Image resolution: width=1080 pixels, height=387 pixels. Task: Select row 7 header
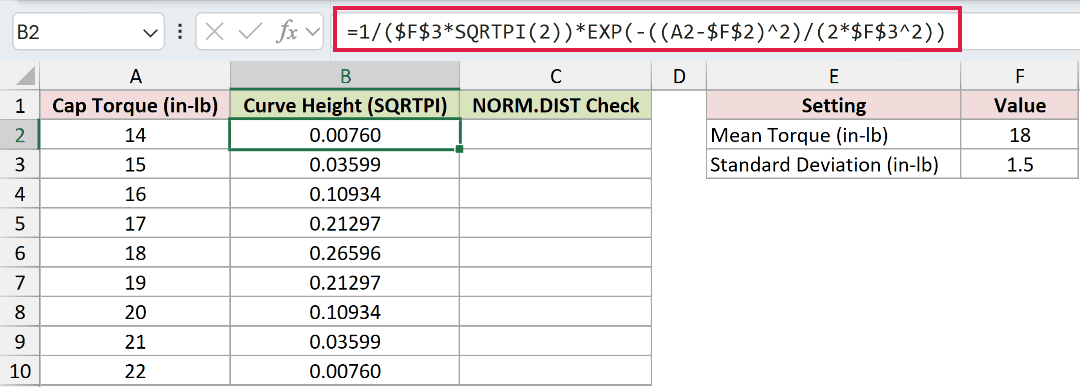(x=20, y=282)
